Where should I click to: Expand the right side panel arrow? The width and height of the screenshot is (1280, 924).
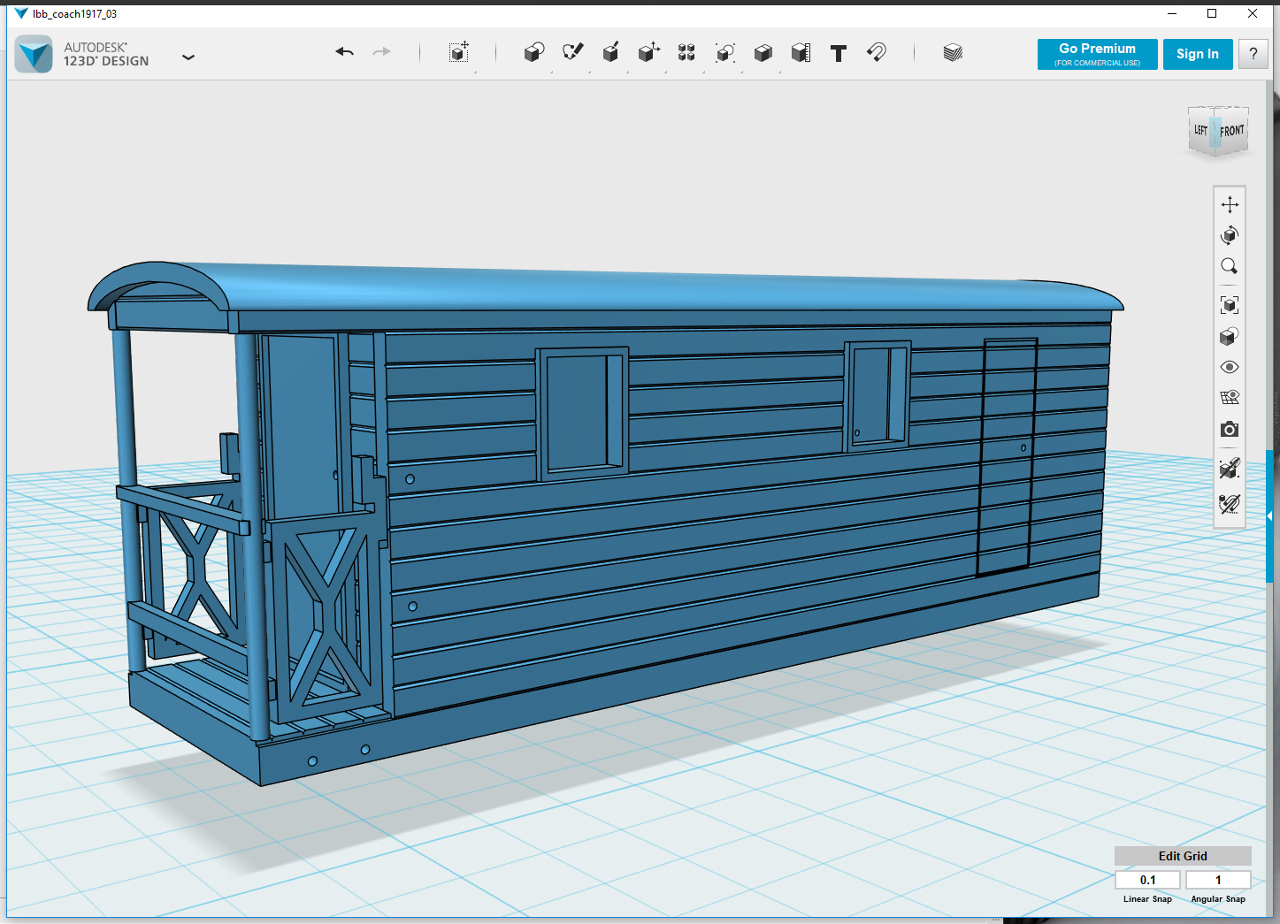click(1269, 516)
